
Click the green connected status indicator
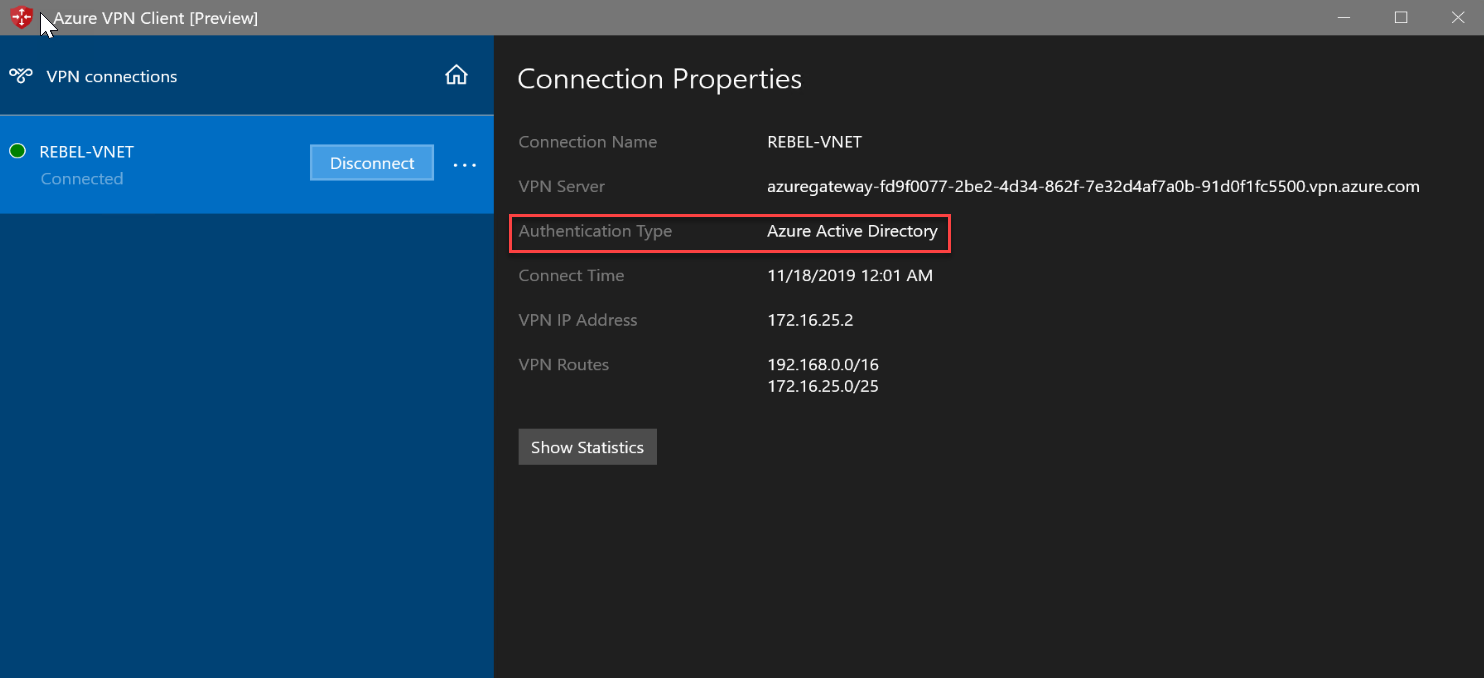[x=17, y=151]
